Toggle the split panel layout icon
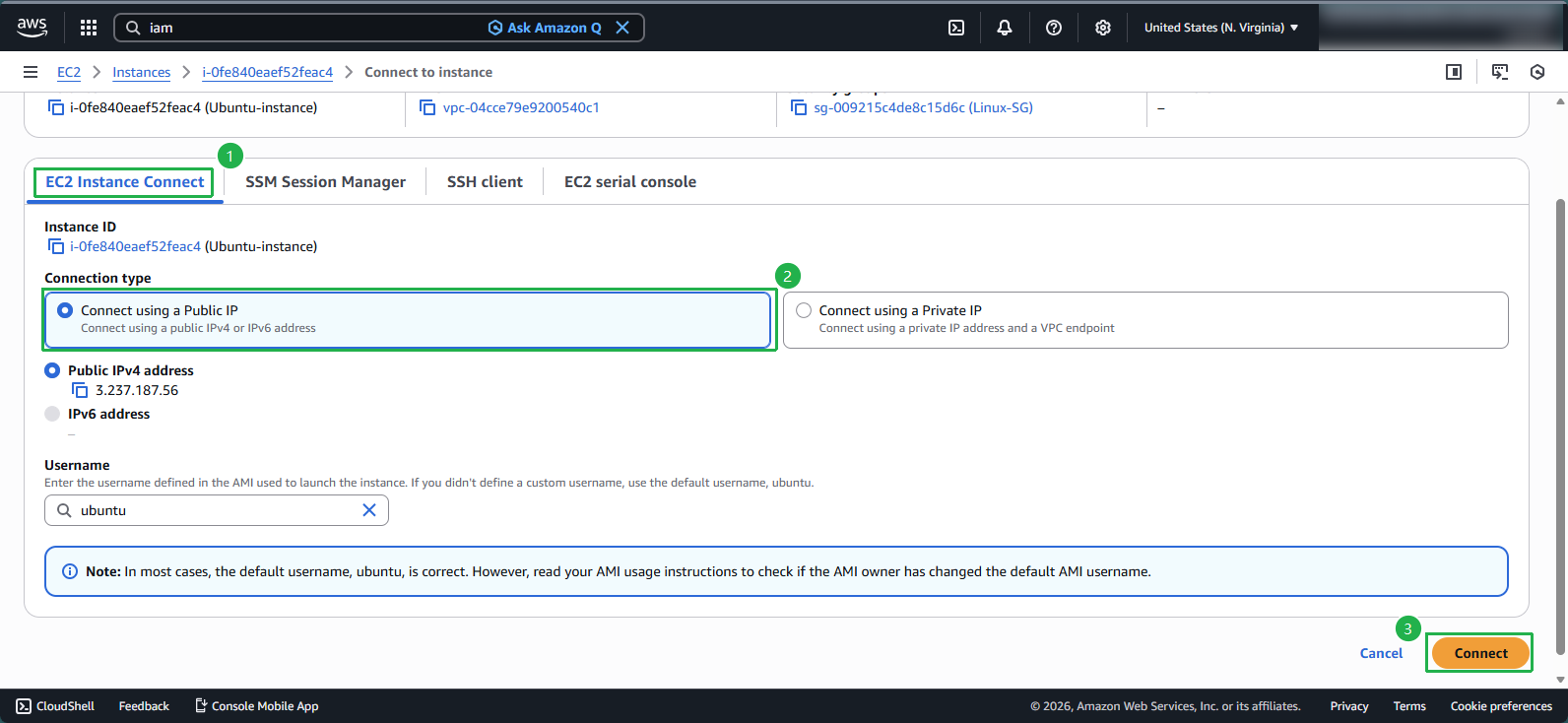Screen dimensions: 1568x723 click(x=1454, y=72)
